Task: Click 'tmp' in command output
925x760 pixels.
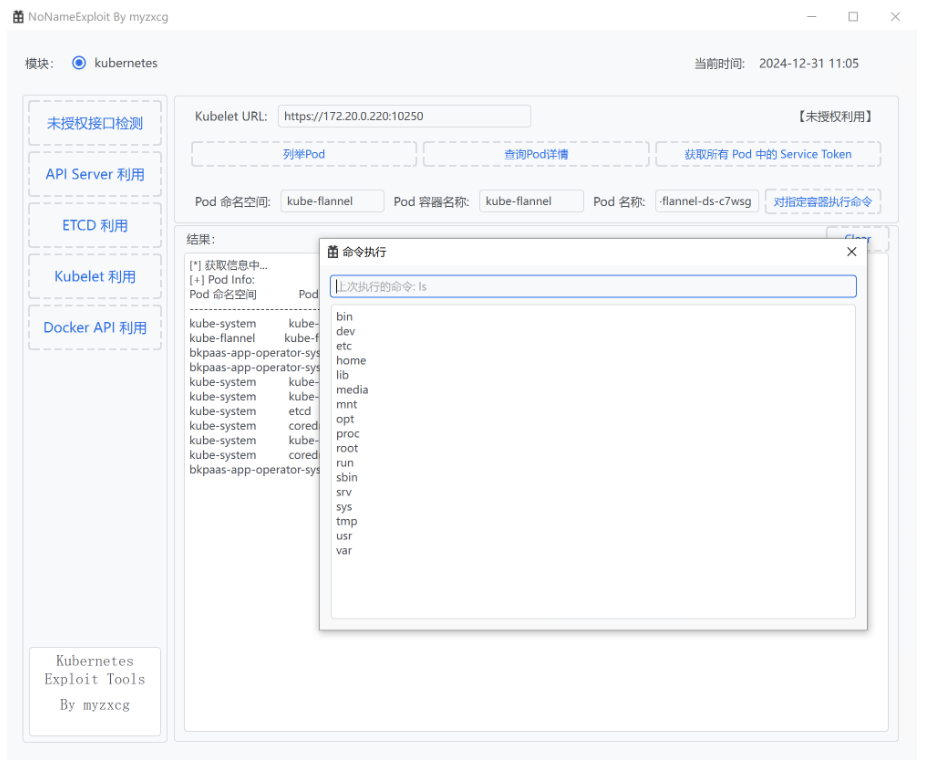Action: [346, 521]
